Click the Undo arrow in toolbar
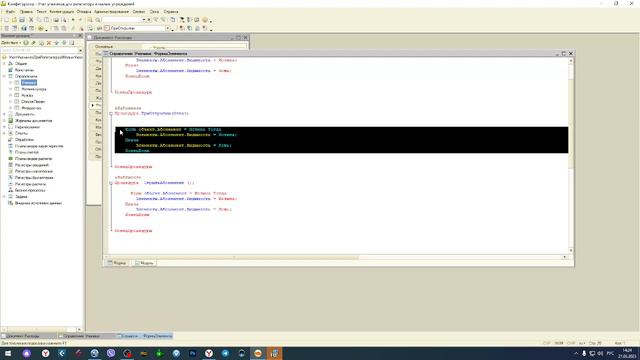The height and width of the screenshot is (360, 640). pyautogui.click(x=73, y=20)
